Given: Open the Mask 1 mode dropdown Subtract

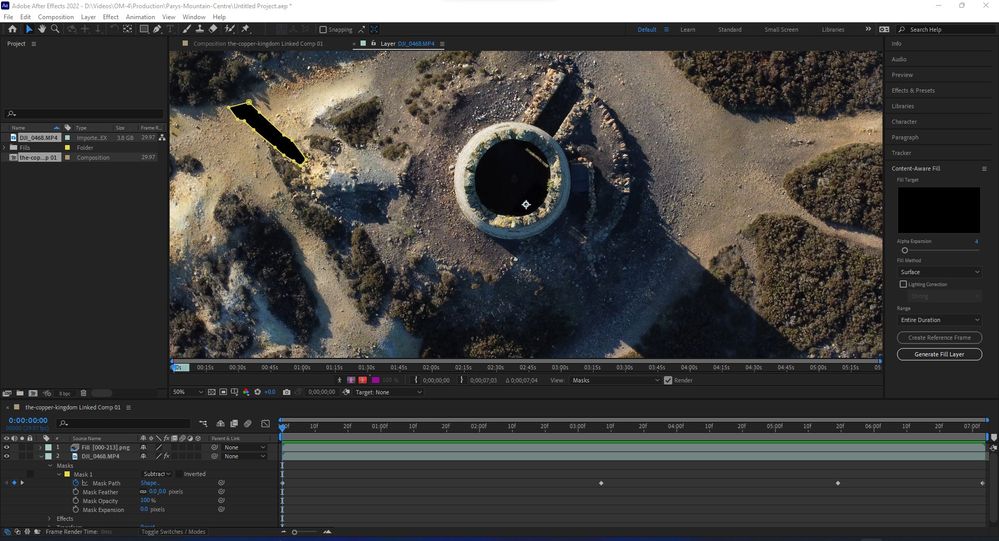Looking at the screenshot, I should pyautogui.click(x=157, y=474).
